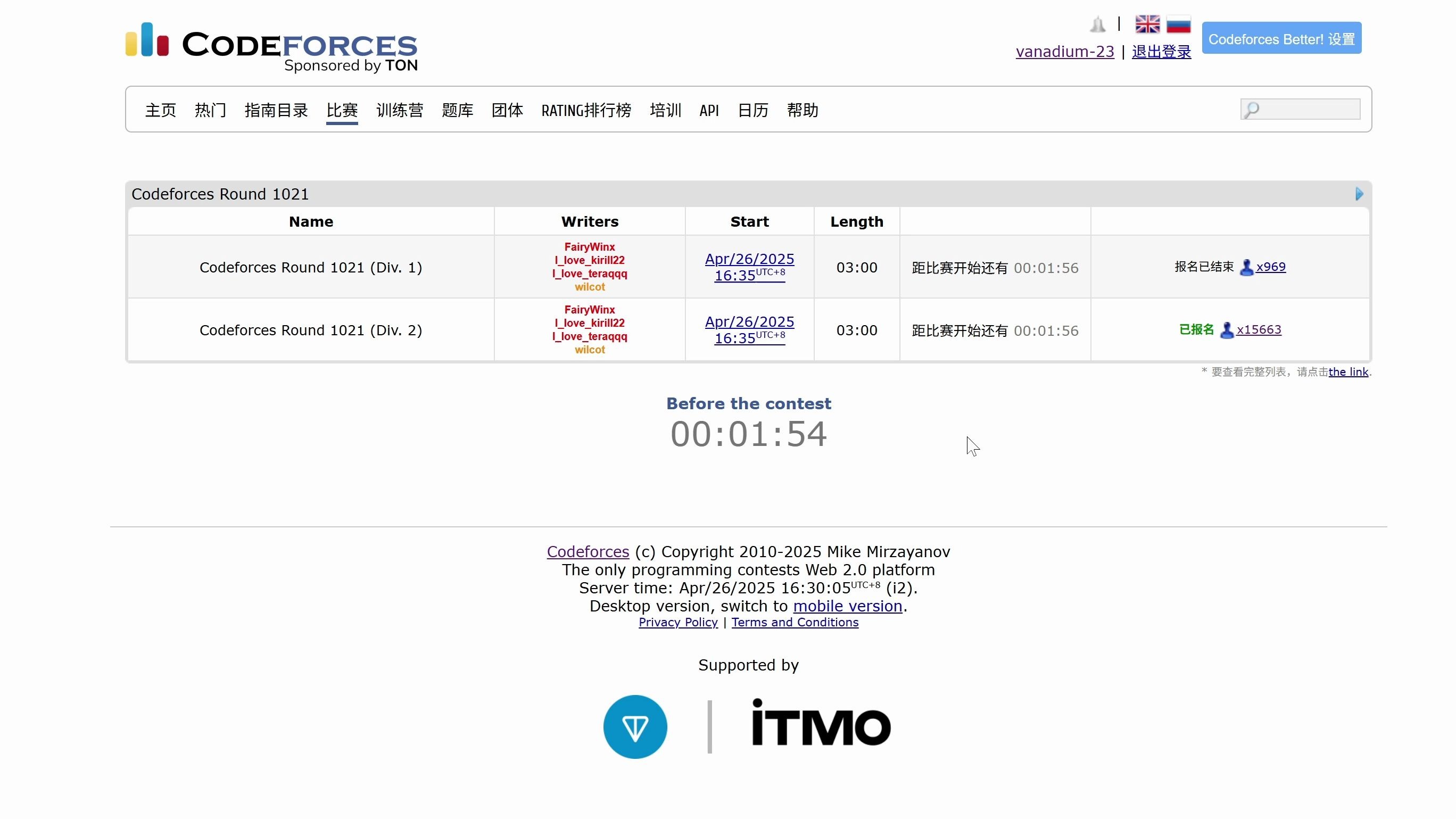Open vanadium-23 profile link

pyautogui.click(x=1065, y=52)
